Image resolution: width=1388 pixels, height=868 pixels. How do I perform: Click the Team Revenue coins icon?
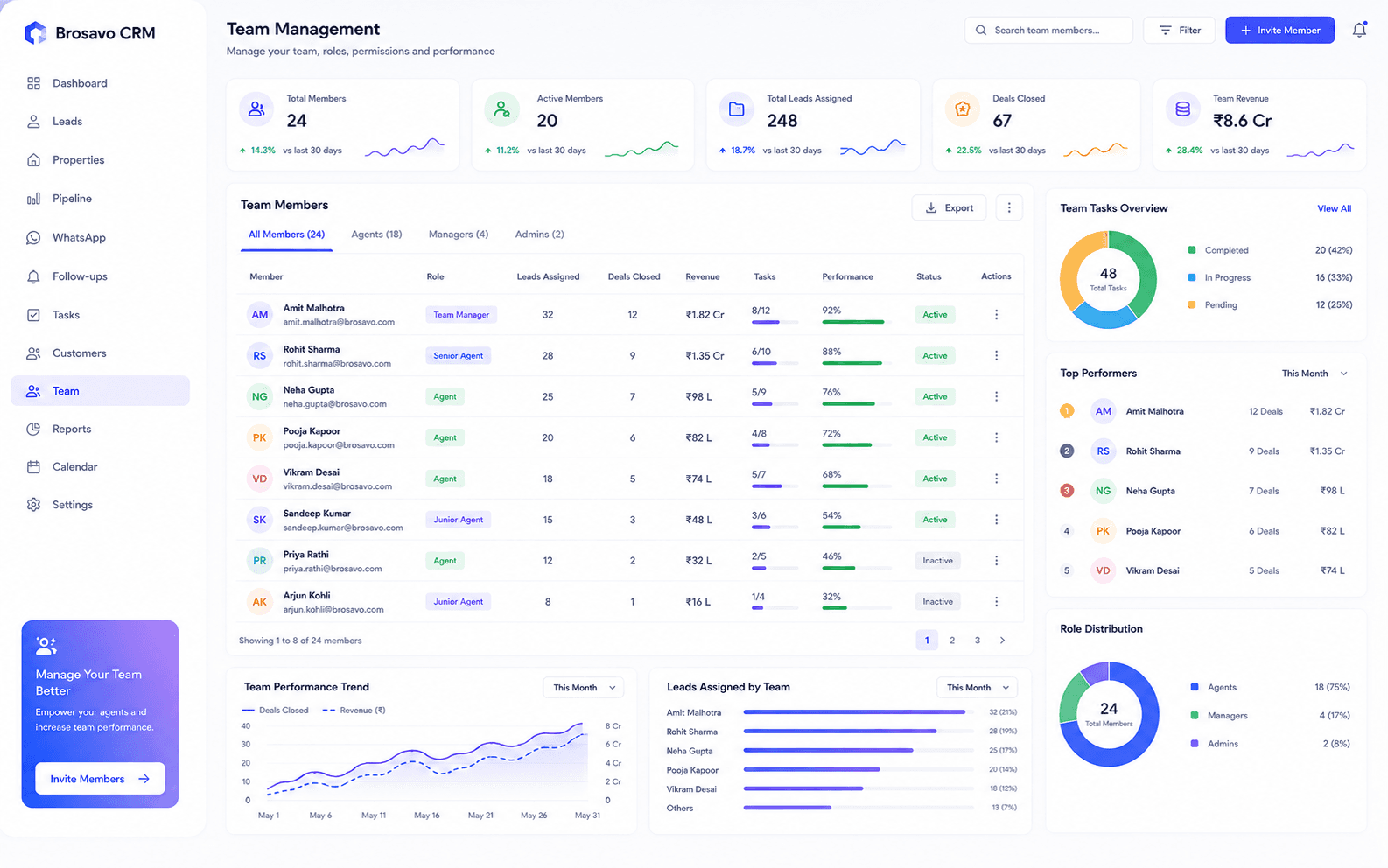pyautogui.click(x=1183, y=109)
